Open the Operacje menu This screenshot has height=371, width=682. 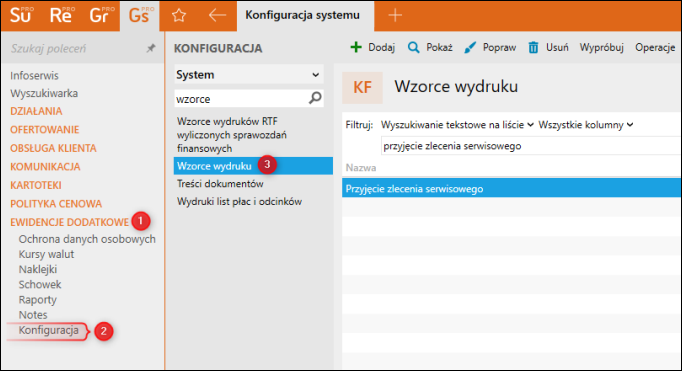coord(655,47)
